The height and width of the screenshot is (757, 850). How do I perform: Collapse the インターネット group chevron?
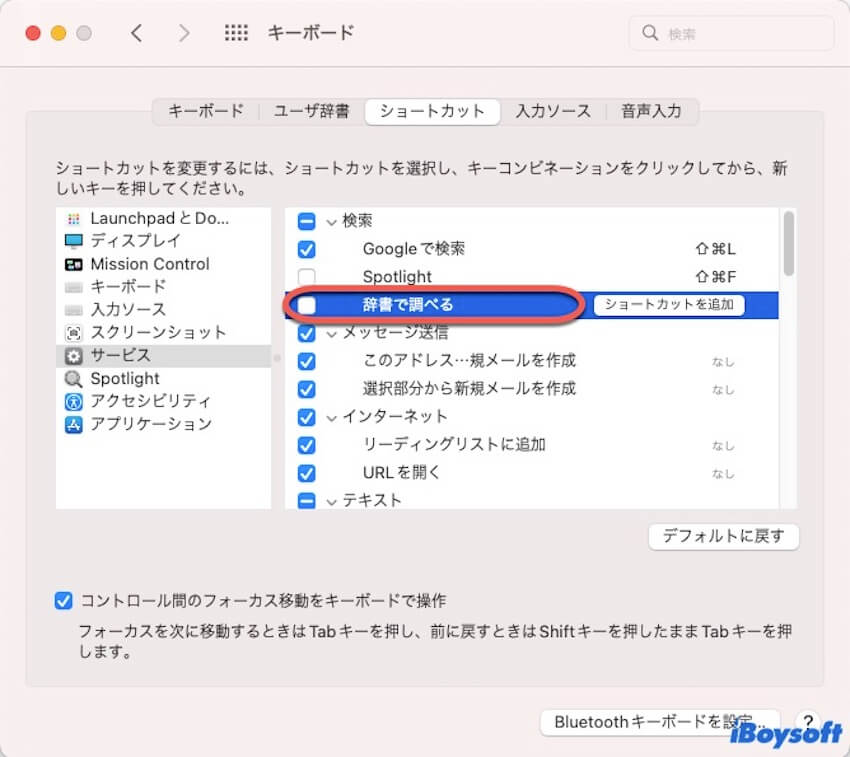pos(332,416)
